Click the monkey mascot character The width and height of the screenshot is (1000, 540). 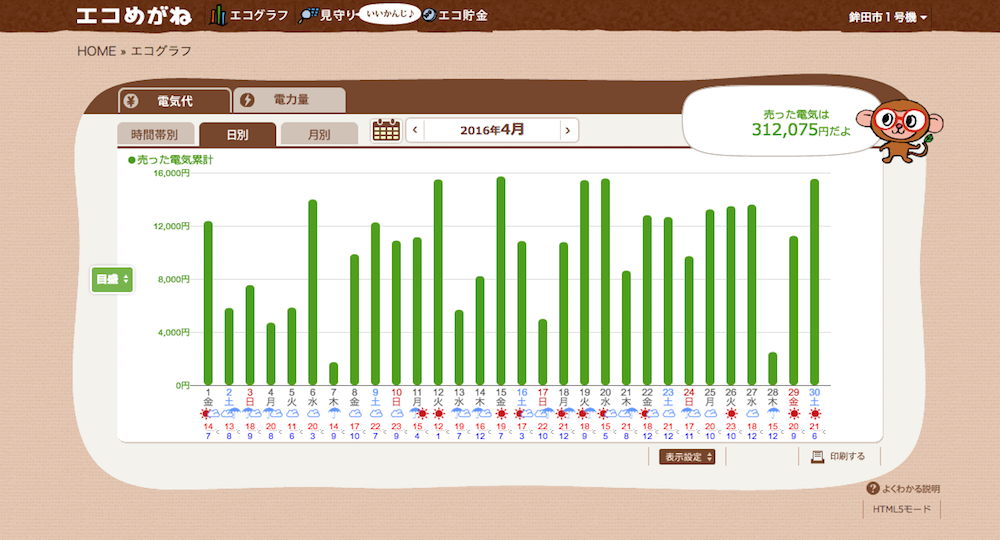[904, 127]
